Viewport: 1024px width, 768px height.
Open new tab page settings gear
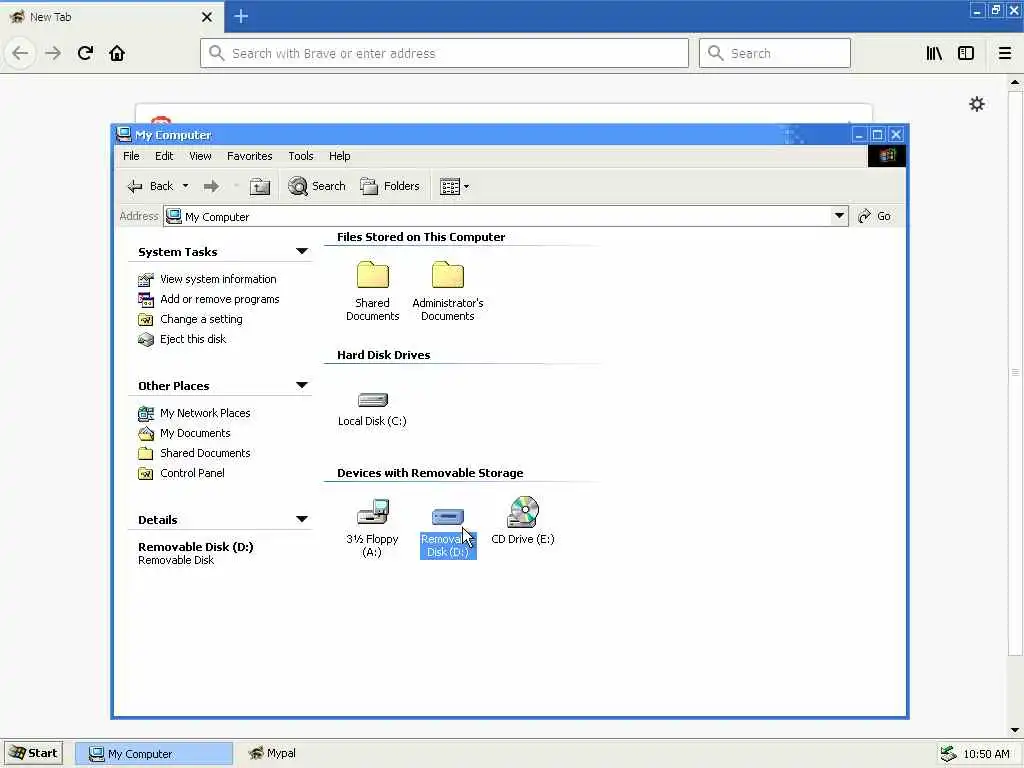[976, 104]
